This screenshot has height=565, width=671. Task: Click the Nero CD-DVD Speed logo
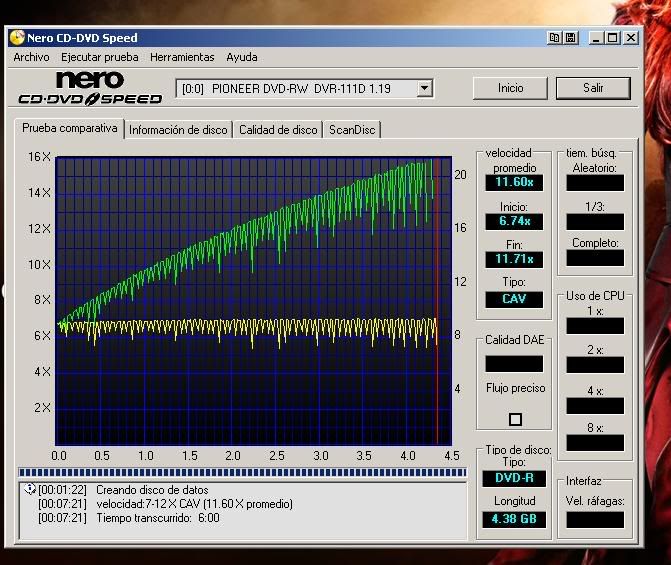click(x=90, y=88)
